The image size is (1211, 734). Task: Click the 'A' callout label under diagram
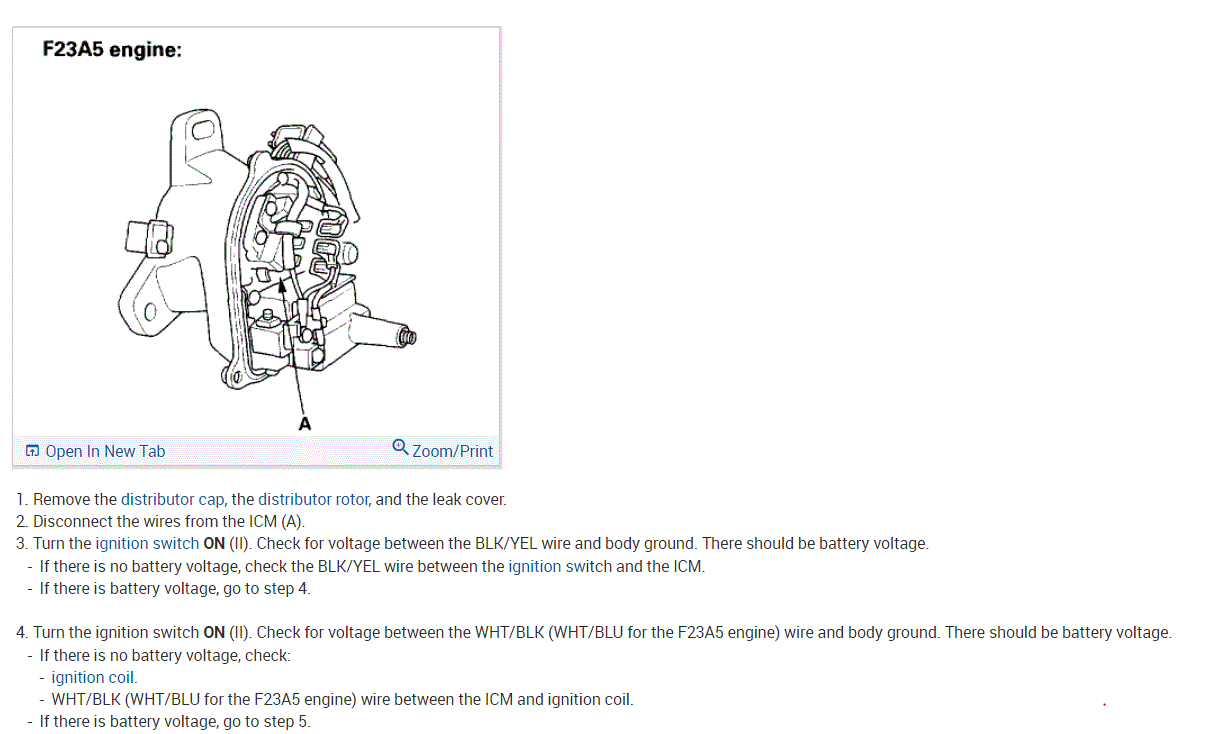(x=305, y=424)
